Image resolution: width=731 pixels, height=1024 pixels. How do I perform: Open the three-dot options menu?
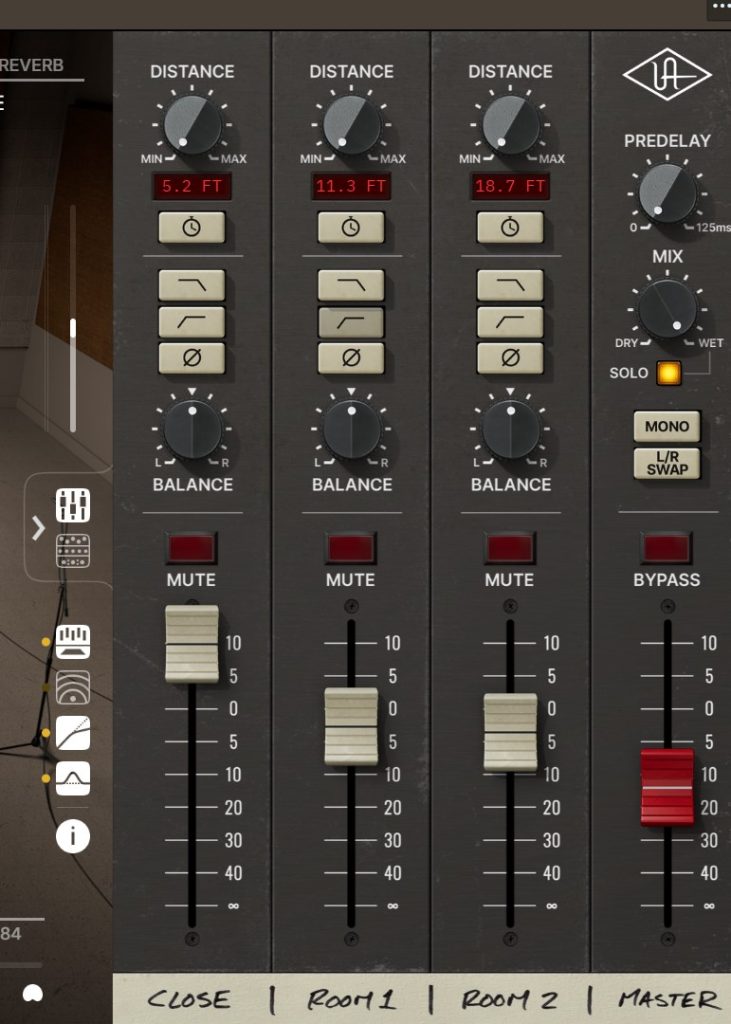(719, 7)
